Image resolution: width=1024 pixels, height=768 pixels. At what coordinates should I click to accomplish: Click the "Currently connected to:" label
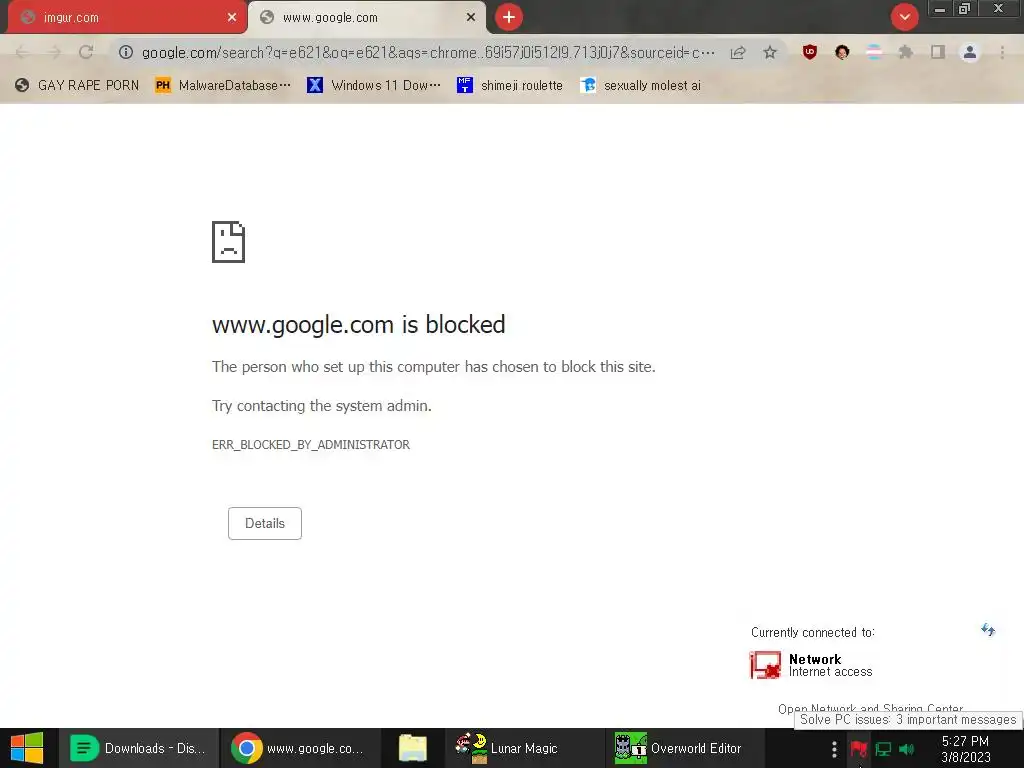click(812, 632)
